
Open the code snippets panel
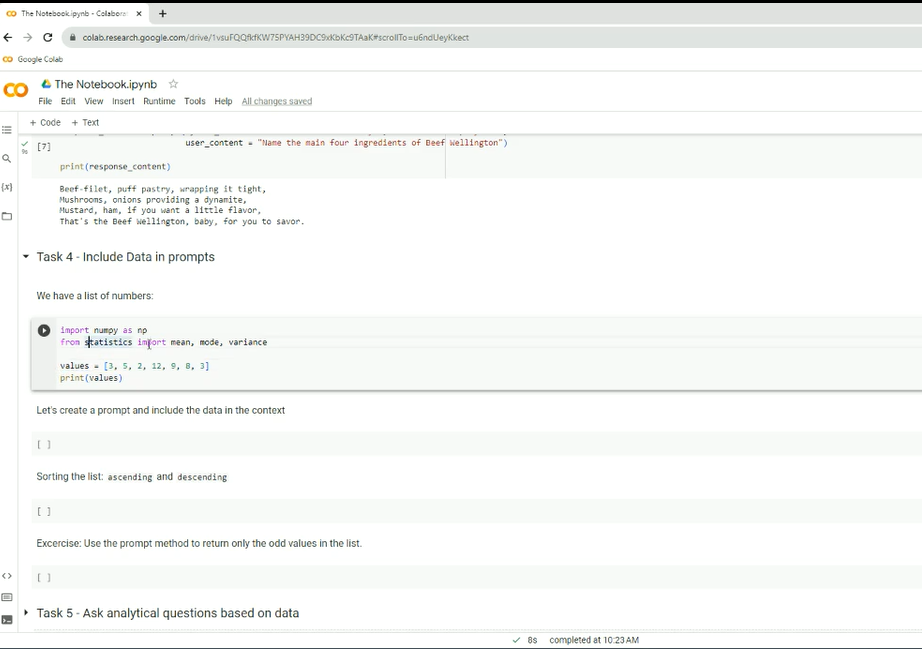[7, 576]
